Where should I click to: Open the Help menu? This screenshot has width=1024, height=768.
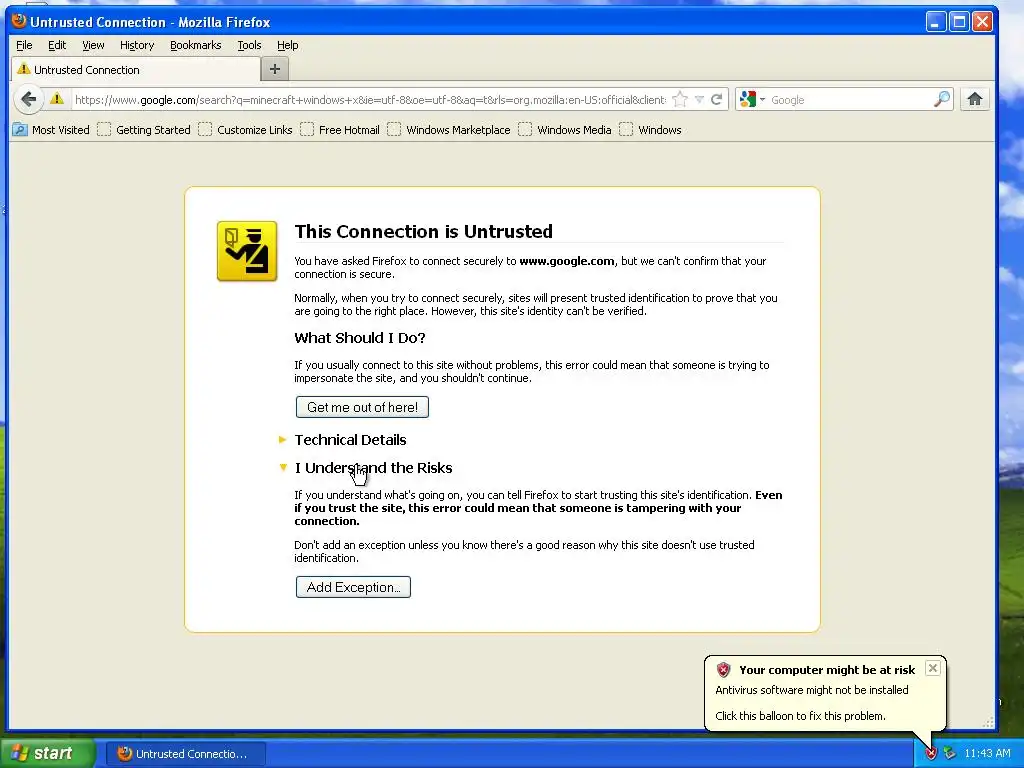287,45
